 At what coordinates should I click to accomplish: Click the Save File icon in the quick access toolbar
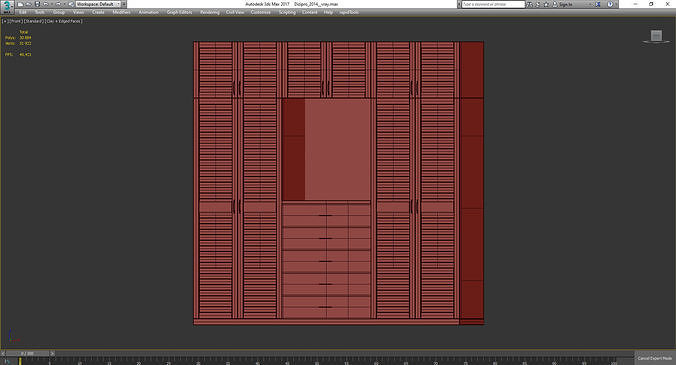(38, 4)
